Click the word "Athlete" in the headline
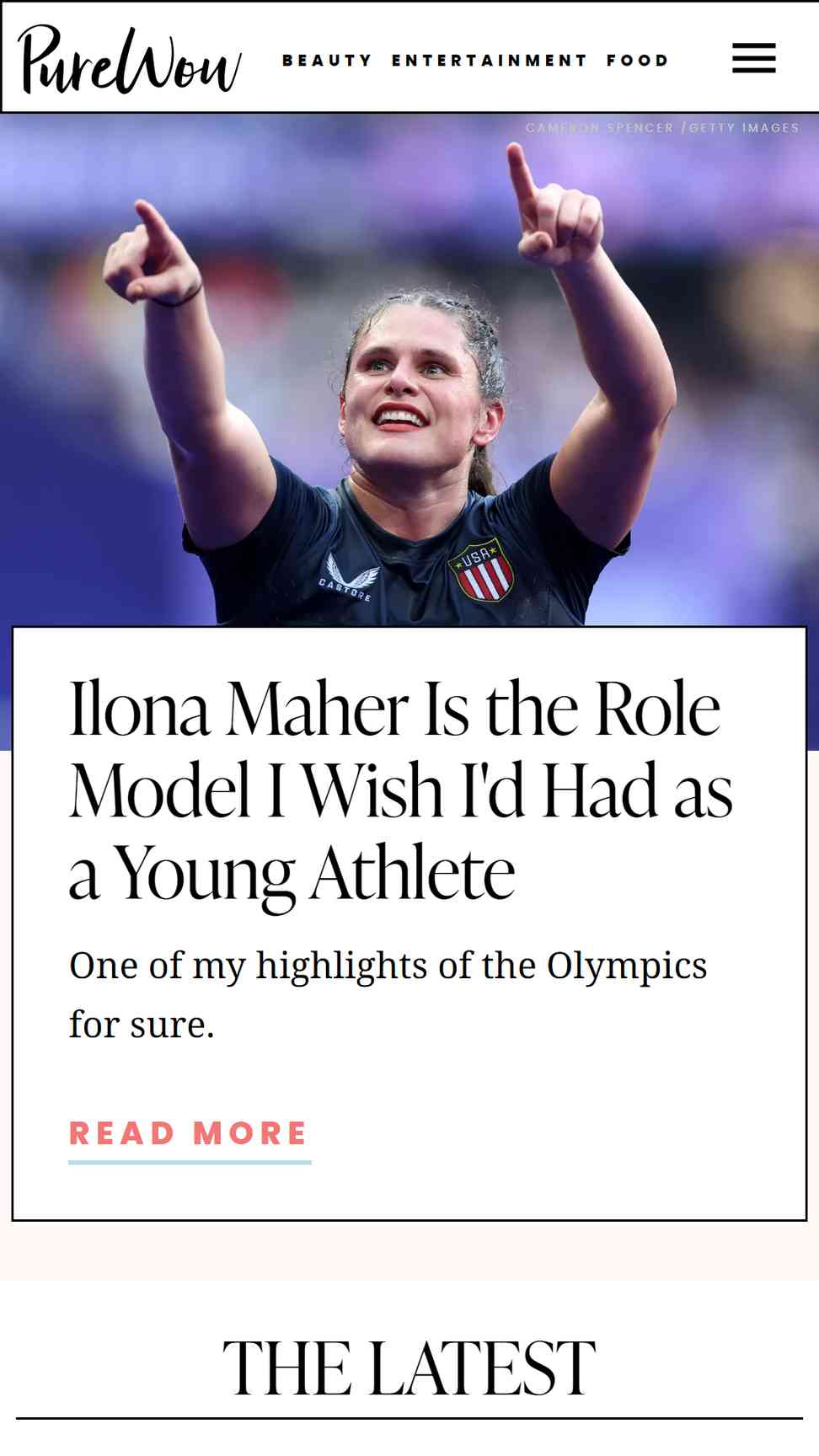 click(413, 873)
